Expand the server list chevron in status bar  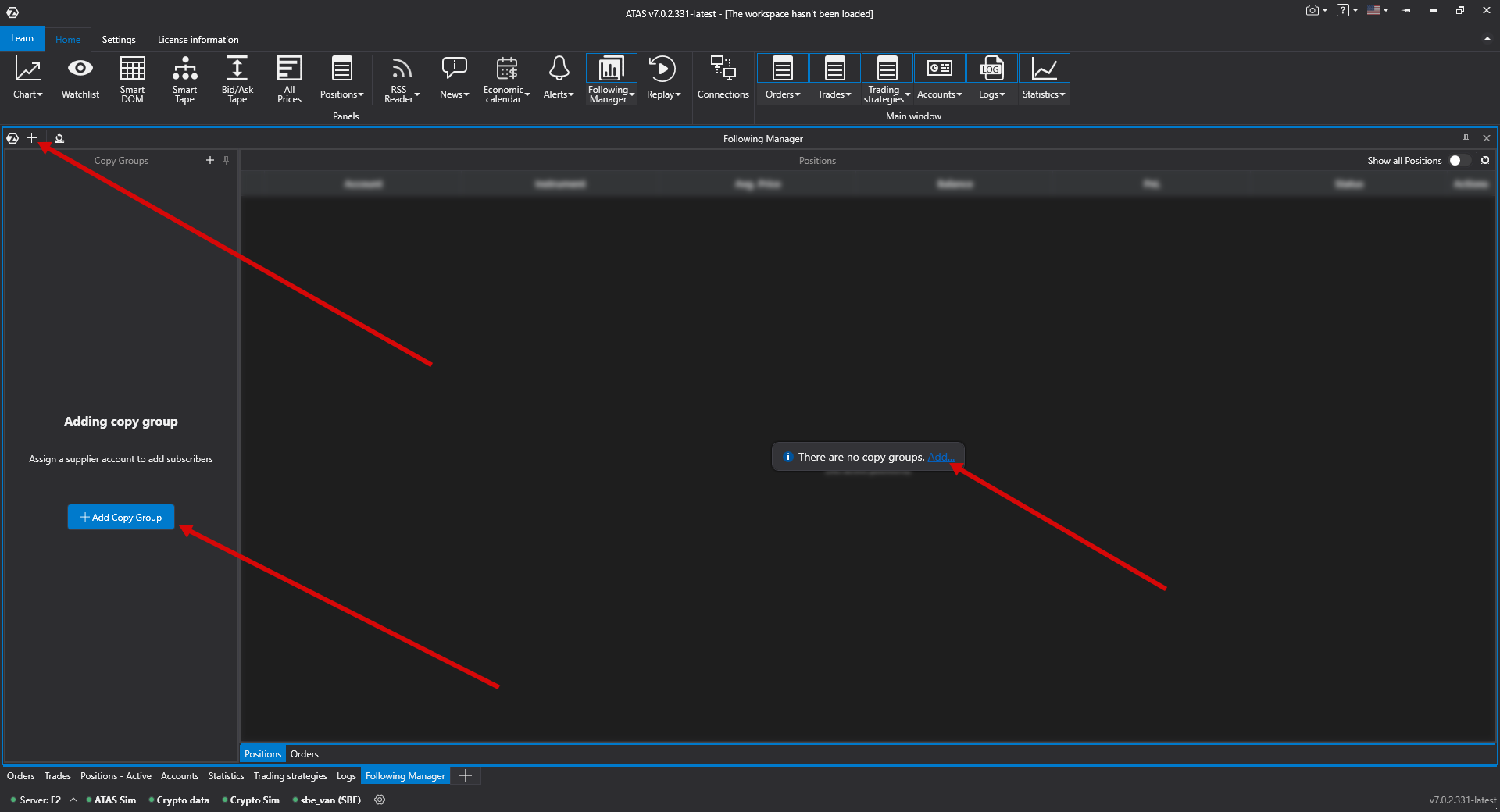click(73, 800)
